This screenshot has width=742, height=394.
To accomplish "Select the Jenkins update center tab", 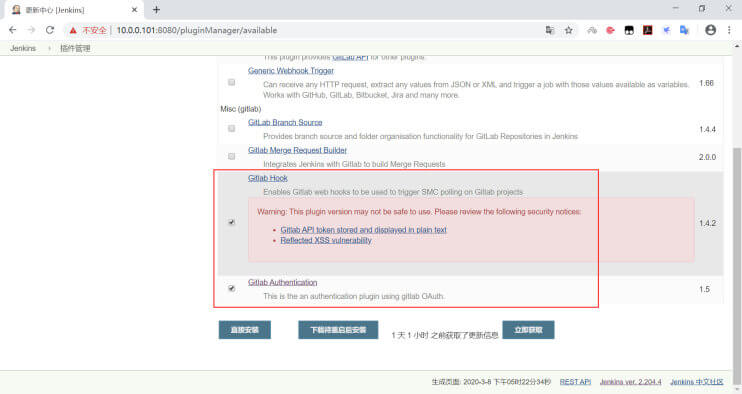I will [x=73, y=10].
